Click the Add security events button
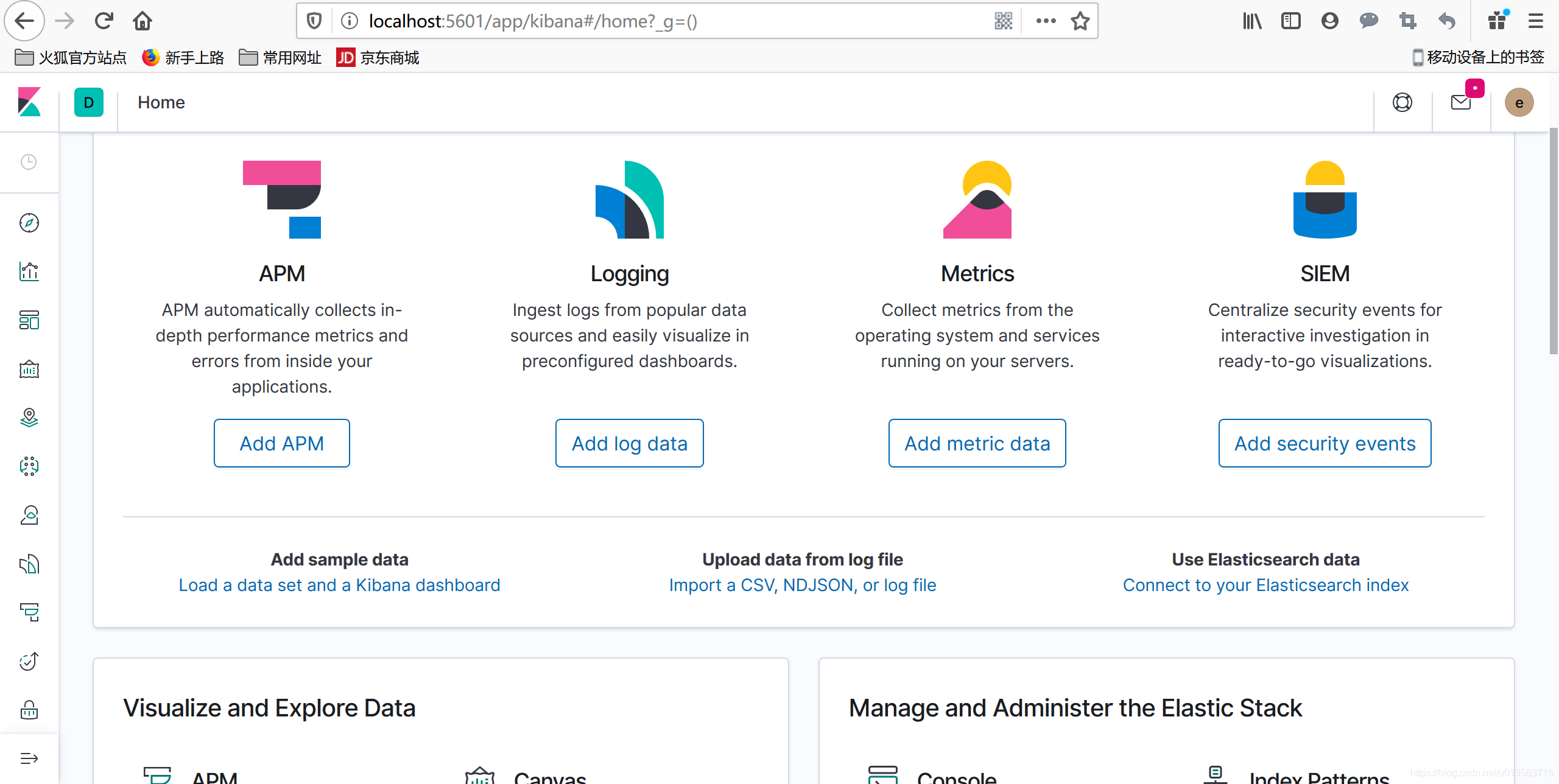This screenshot has width=1559, height=784. point(1325,443)
